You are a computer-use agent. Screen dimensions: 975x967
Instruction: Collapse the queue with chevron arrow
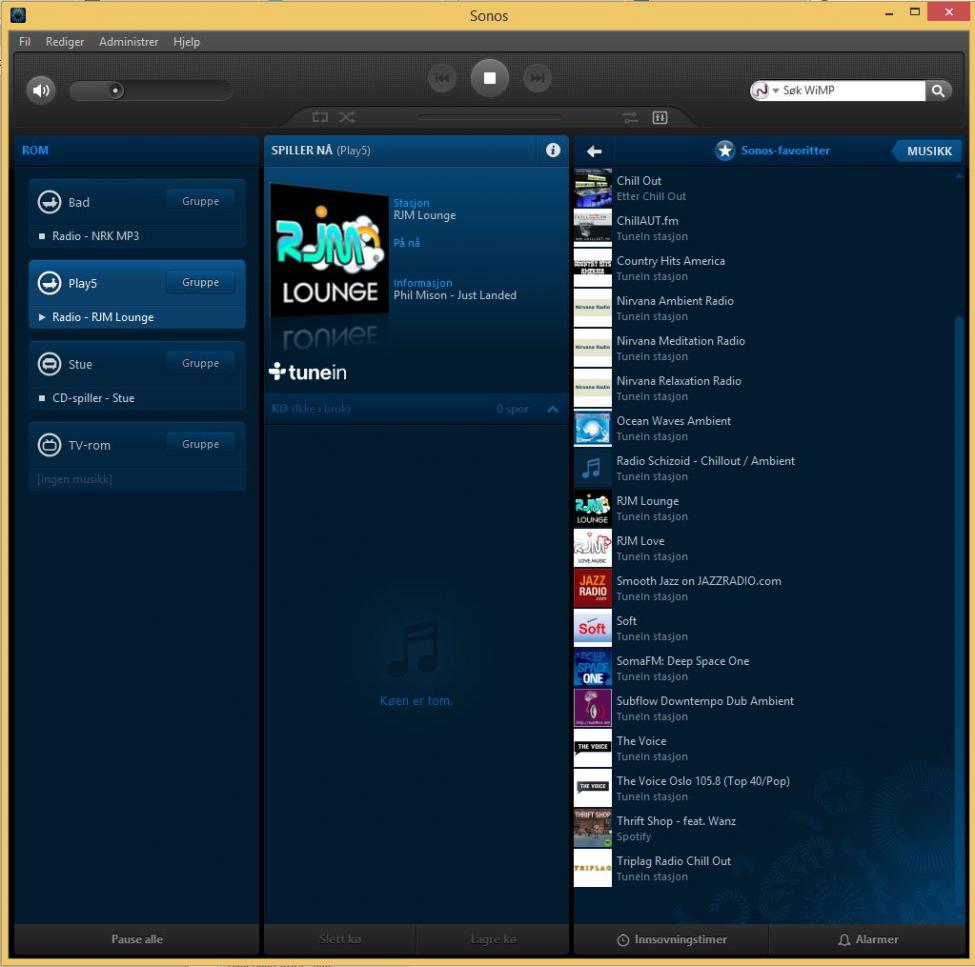point(552,409)
